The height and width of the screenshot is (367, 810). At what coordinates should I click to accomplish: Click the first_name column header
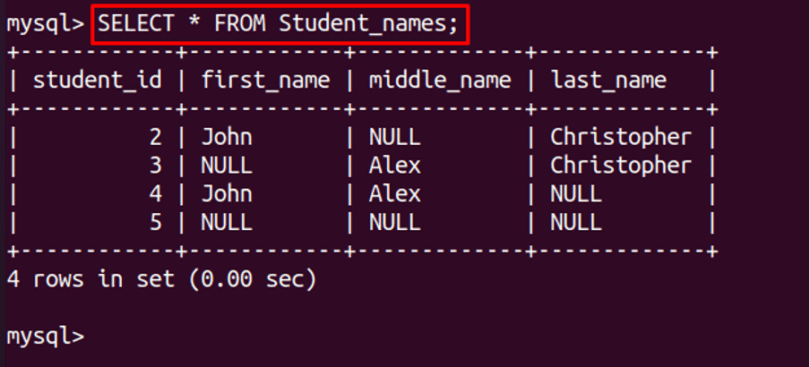[x=265, y=81]
